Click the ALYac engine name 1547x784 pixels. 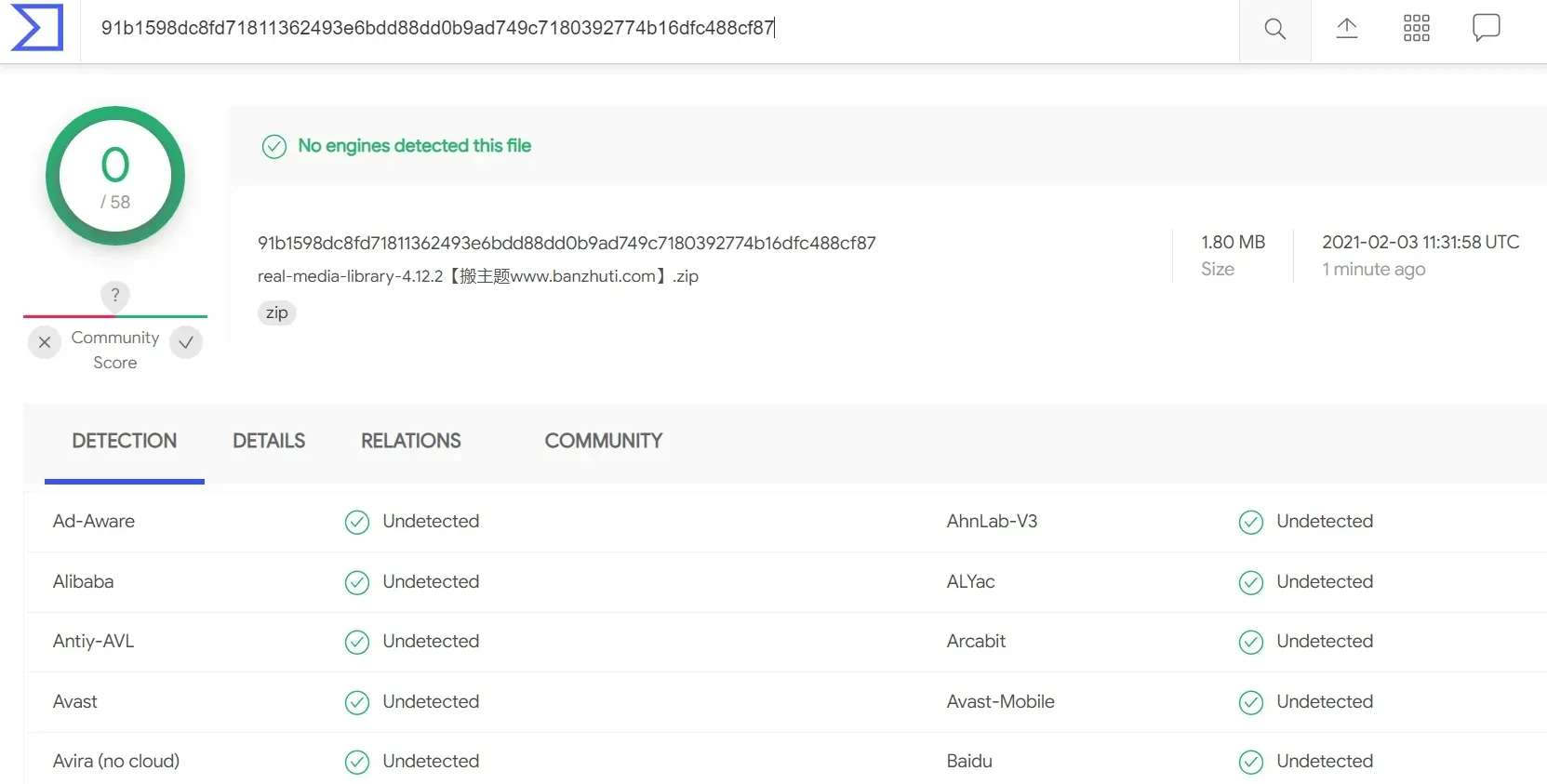pos(971,581)
